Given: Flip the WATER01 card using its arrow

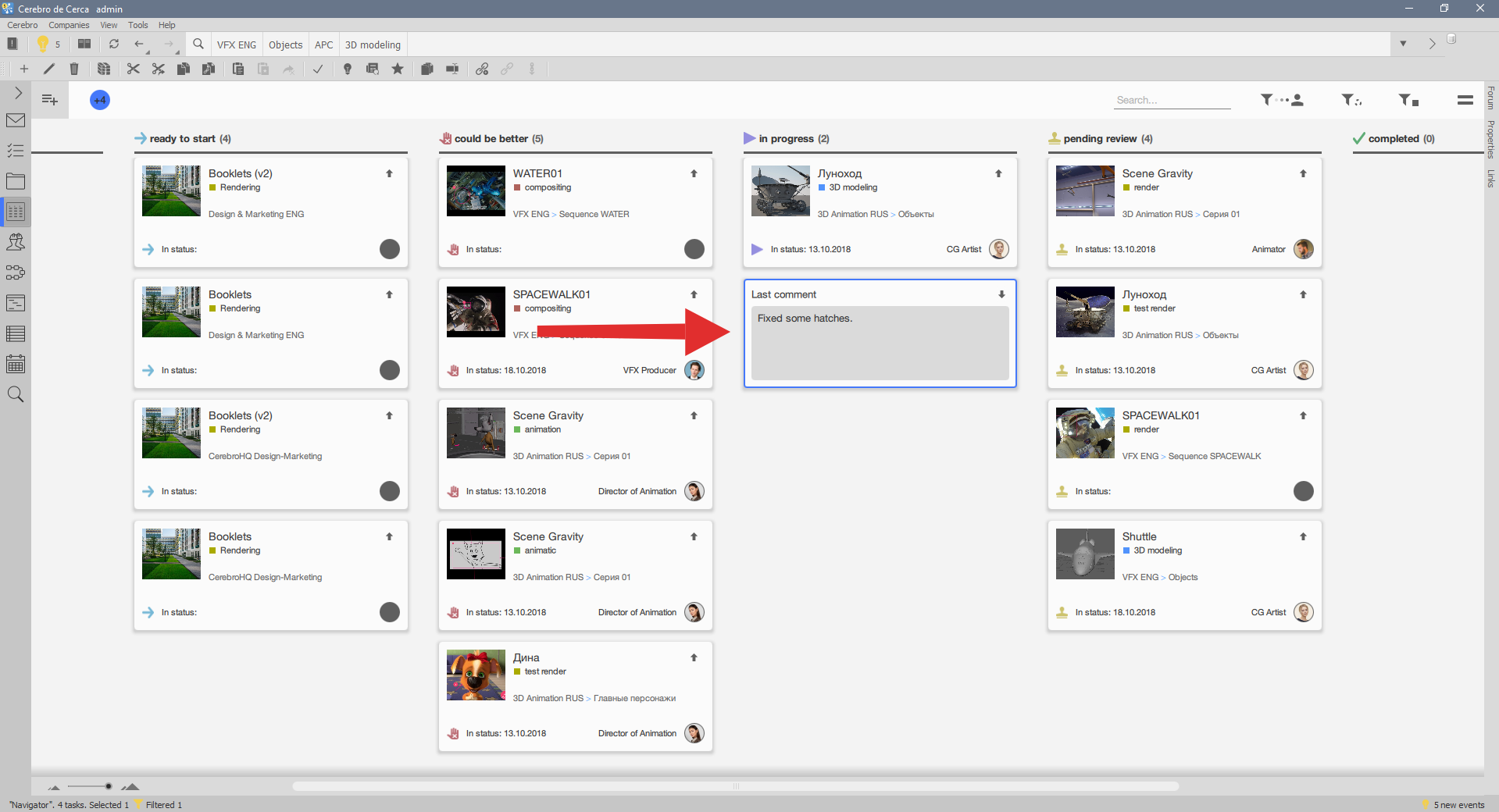Looking at the screenshot, I should click(694, 173).
